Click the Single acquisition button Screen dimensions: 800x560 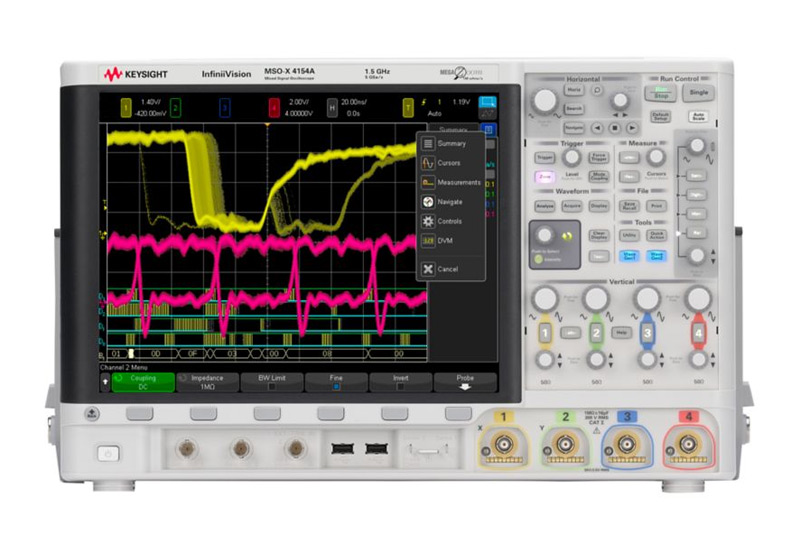pyautogui.click(x=698, y=92)
